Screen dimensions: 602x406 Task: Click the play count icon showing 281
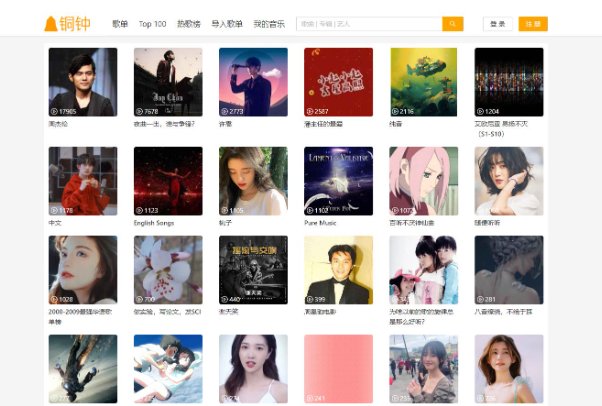pos(480,299)
